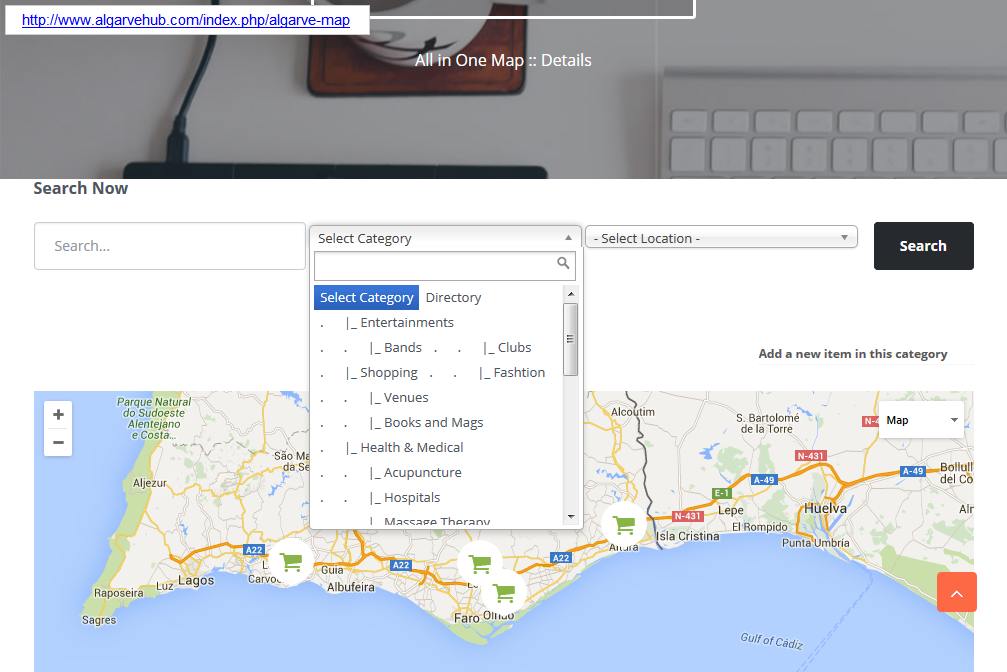Screen dimensions: 1007x672
Task: Click inside the Search text field
Action: [169, 245]
